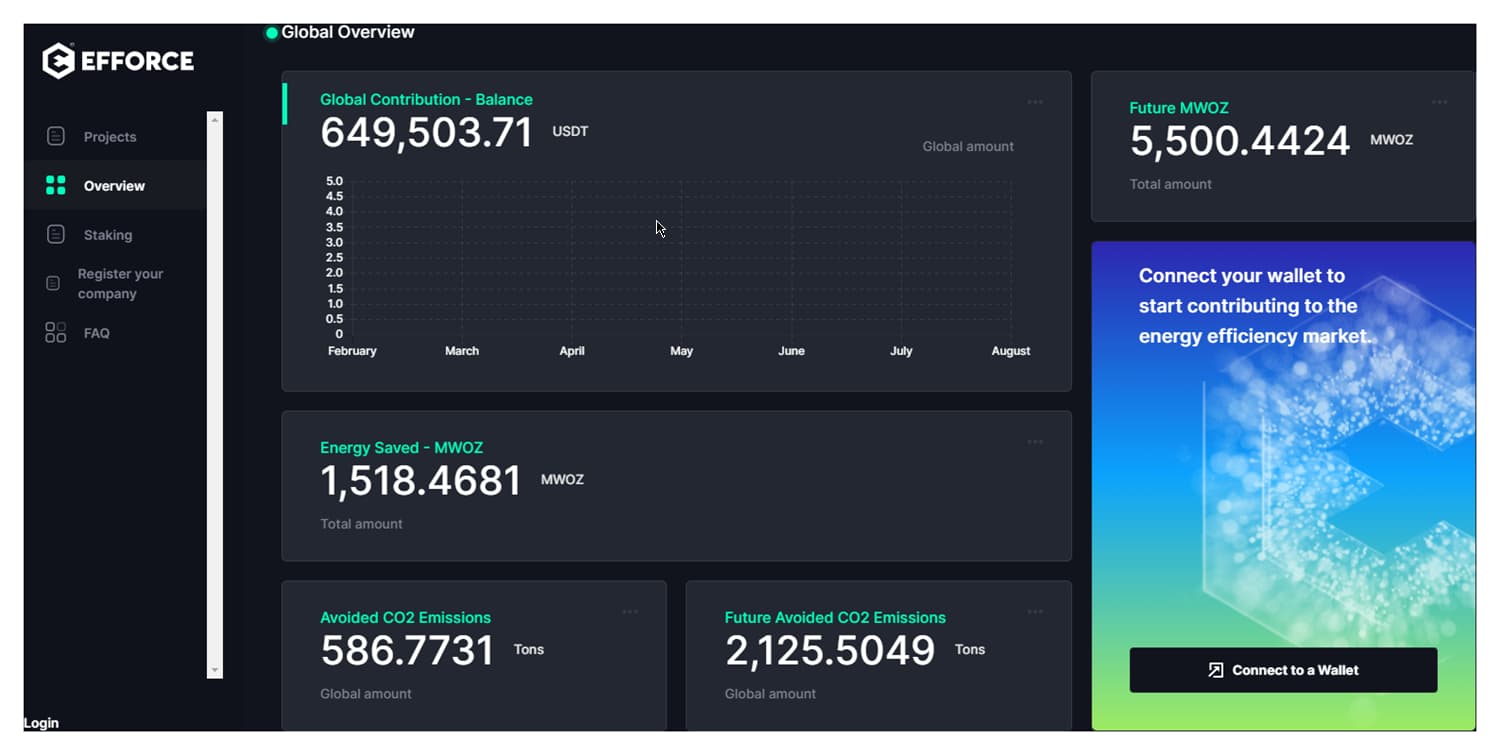Open the Staking menu item
This screenshot has width=1500, height=755.
coord(108,235)
